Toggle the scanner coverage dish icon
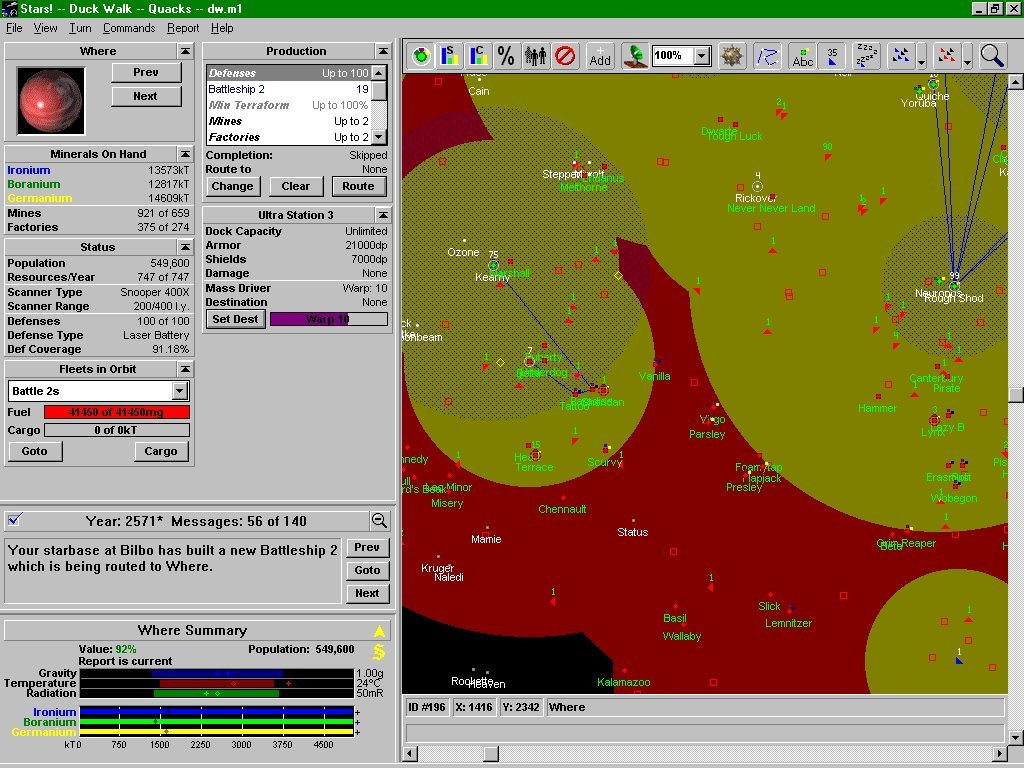This screenshot has height=768, width=1024. [635, 56]
